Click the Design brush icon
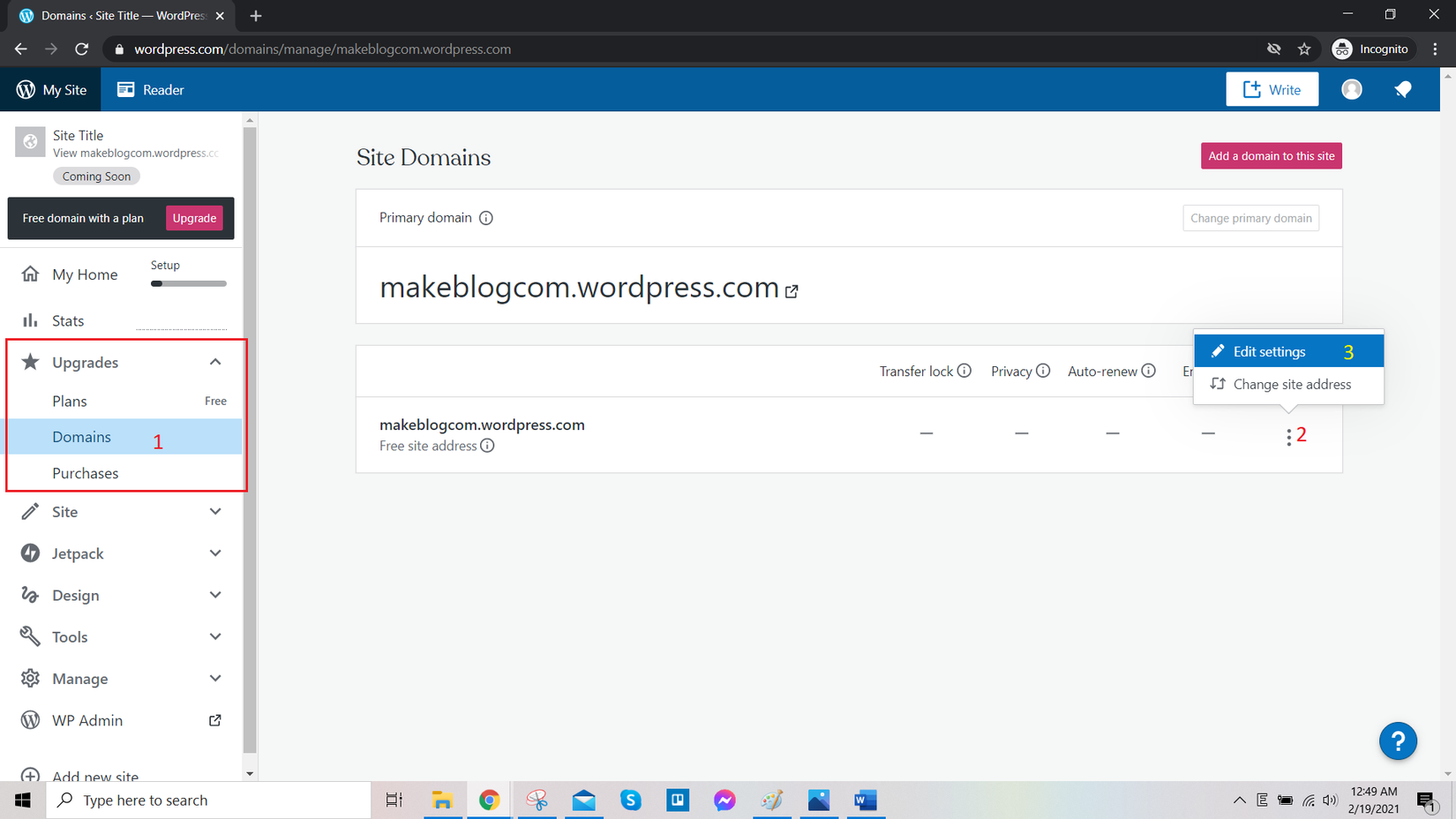 click(30, 595)
